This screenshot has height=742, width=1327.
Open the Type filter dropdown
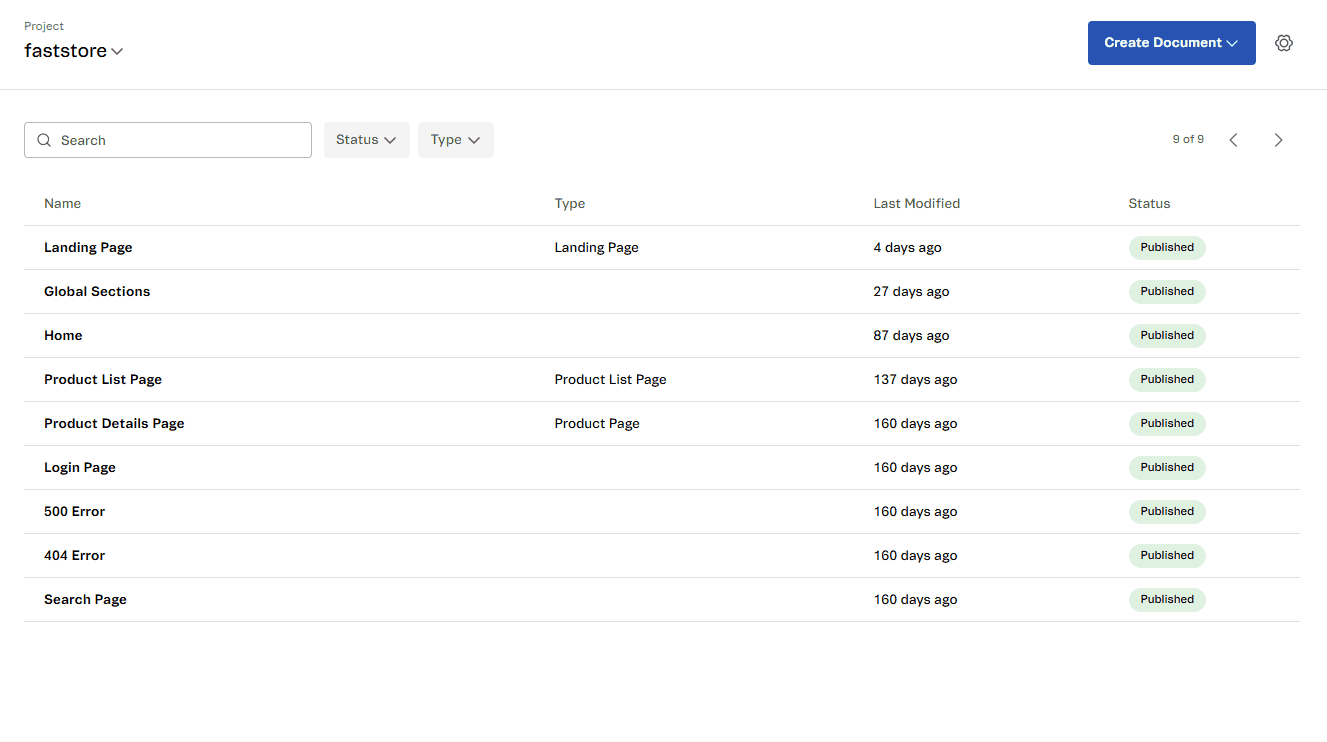[x=455, y=140]
